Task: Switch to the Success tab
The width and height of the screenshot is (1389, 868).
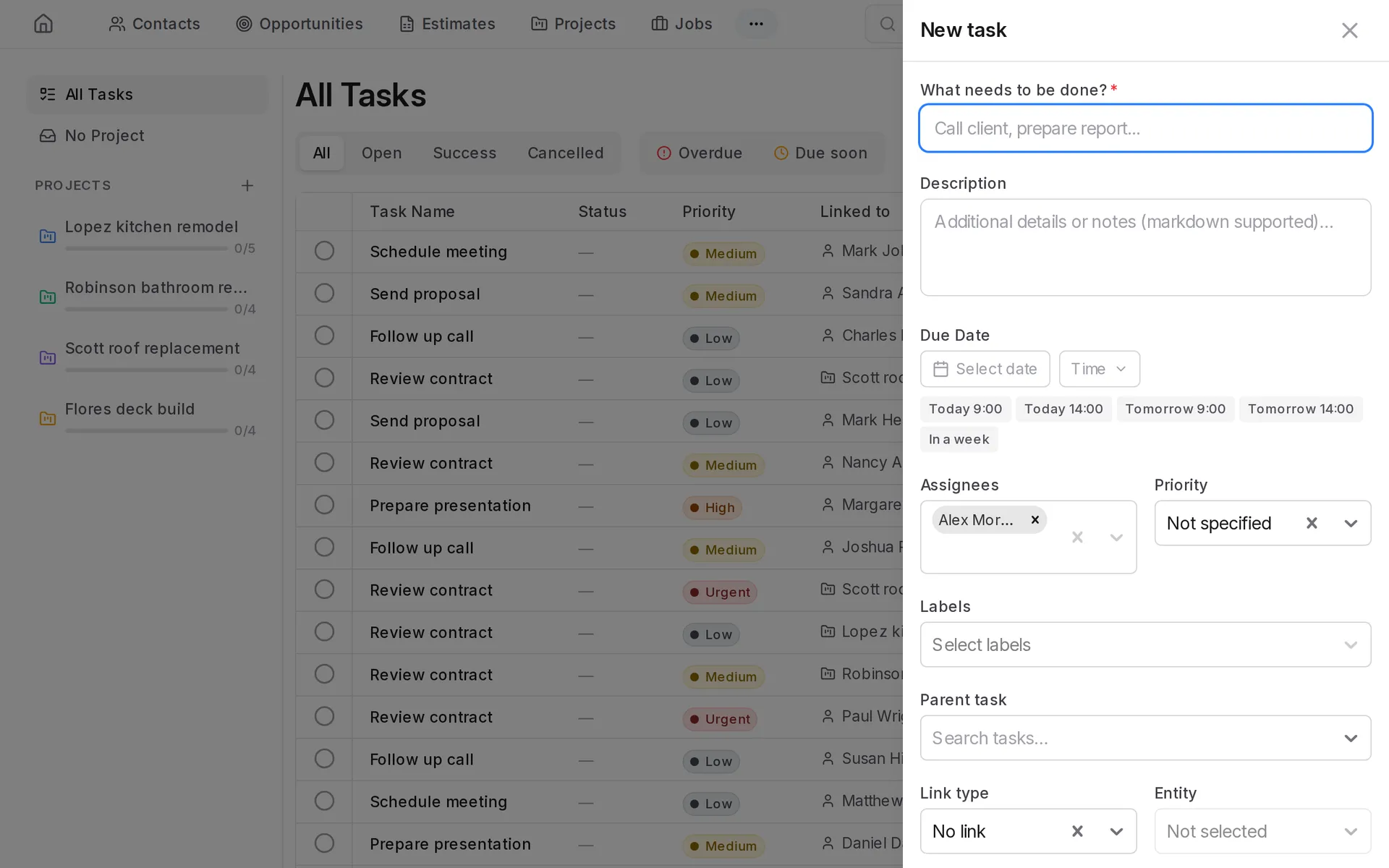Action: coord(464,153)
